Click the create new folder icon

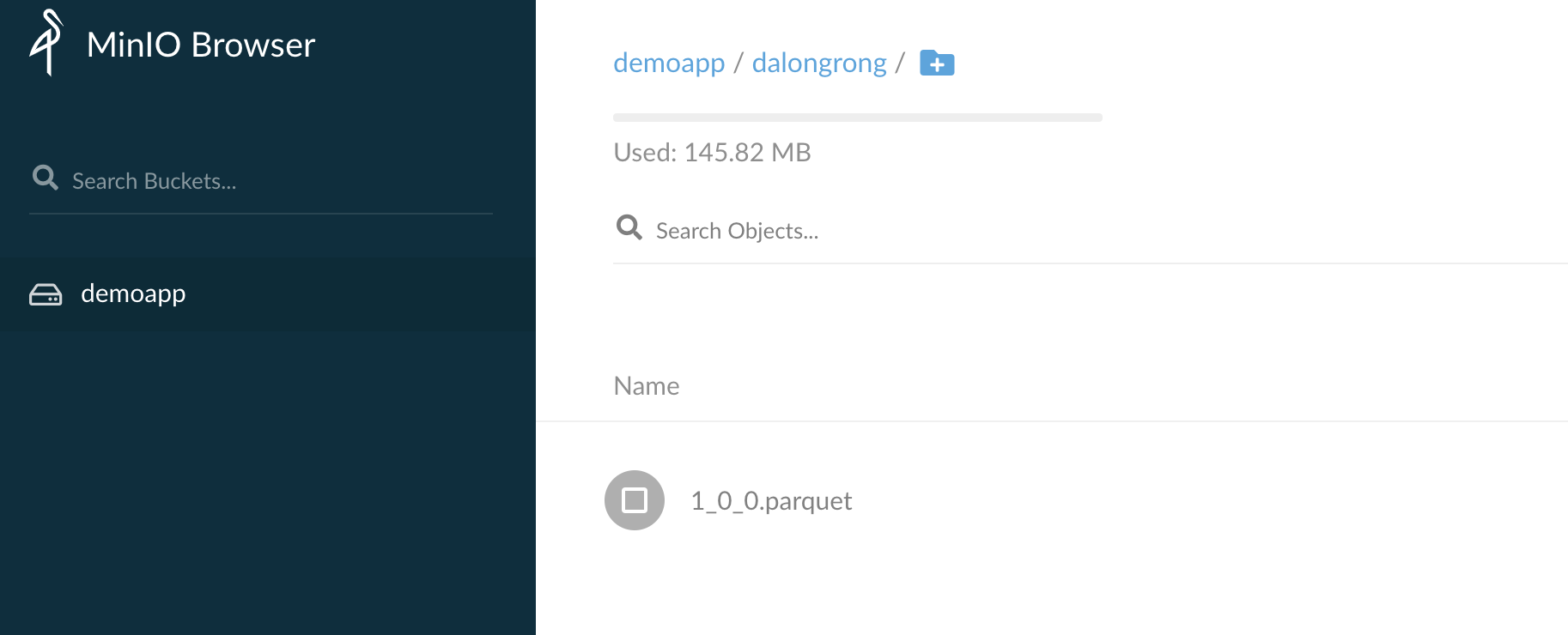[937, 63]
